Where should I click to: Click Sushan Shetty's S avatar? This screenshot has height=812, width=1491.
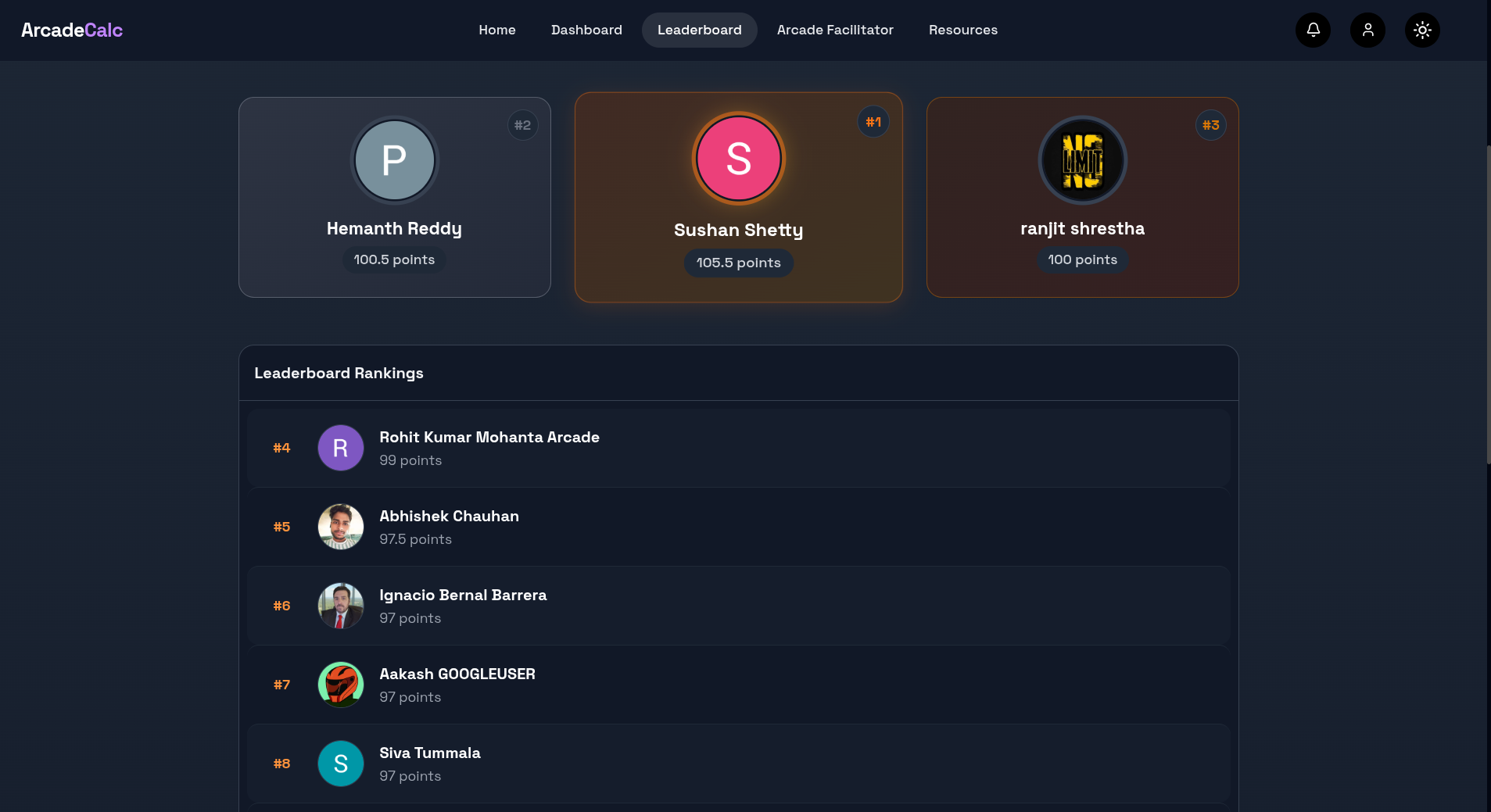(738, 159)
